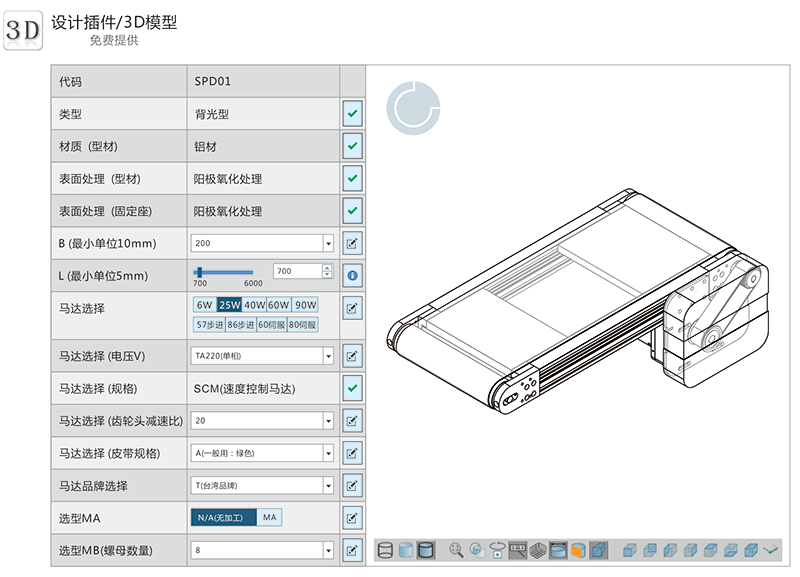The height and width of the screenshot is (577, 800).
Task: Click the mesh grid display icon
Action: (x=538, y=550)
